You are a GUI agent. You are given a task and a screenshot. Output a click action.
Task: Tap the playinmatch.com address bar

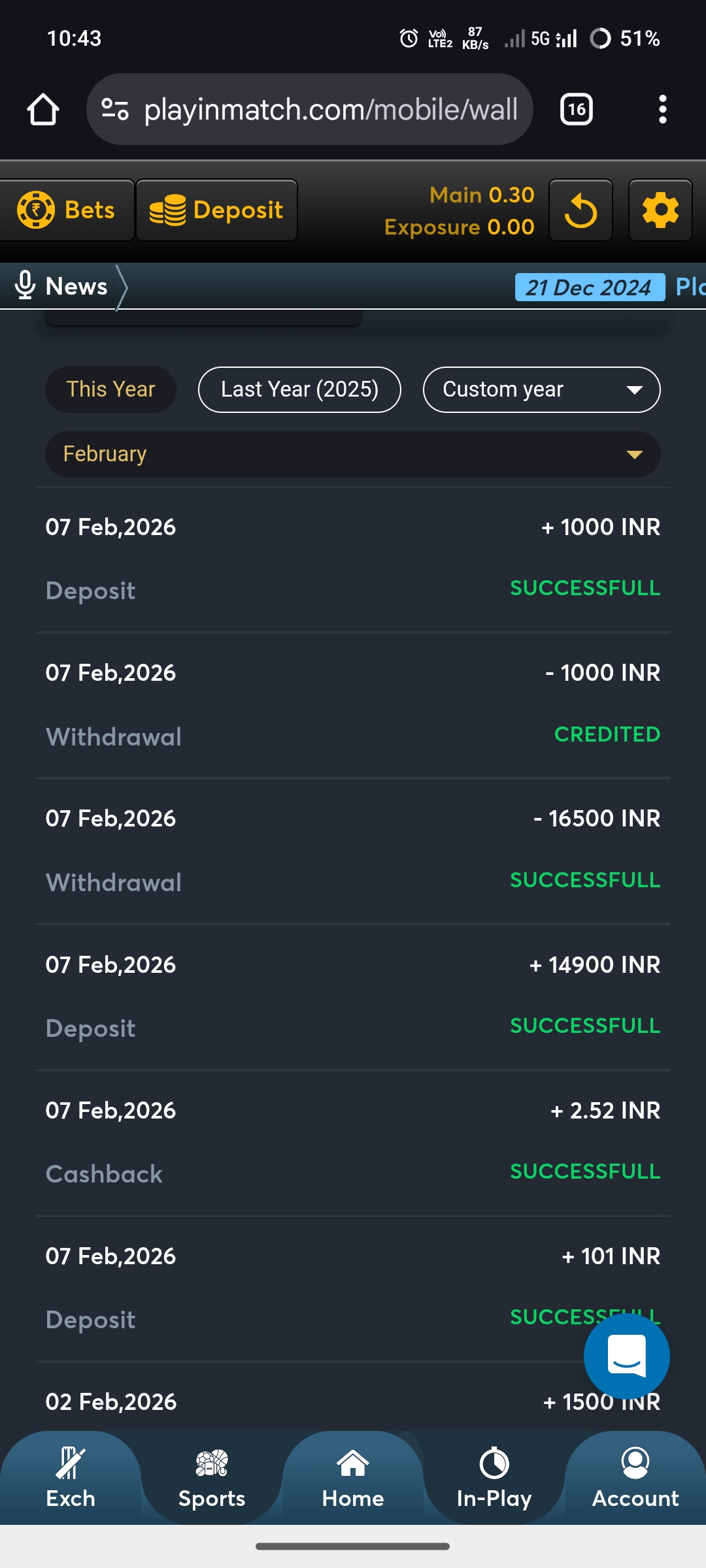coord(331,109)
